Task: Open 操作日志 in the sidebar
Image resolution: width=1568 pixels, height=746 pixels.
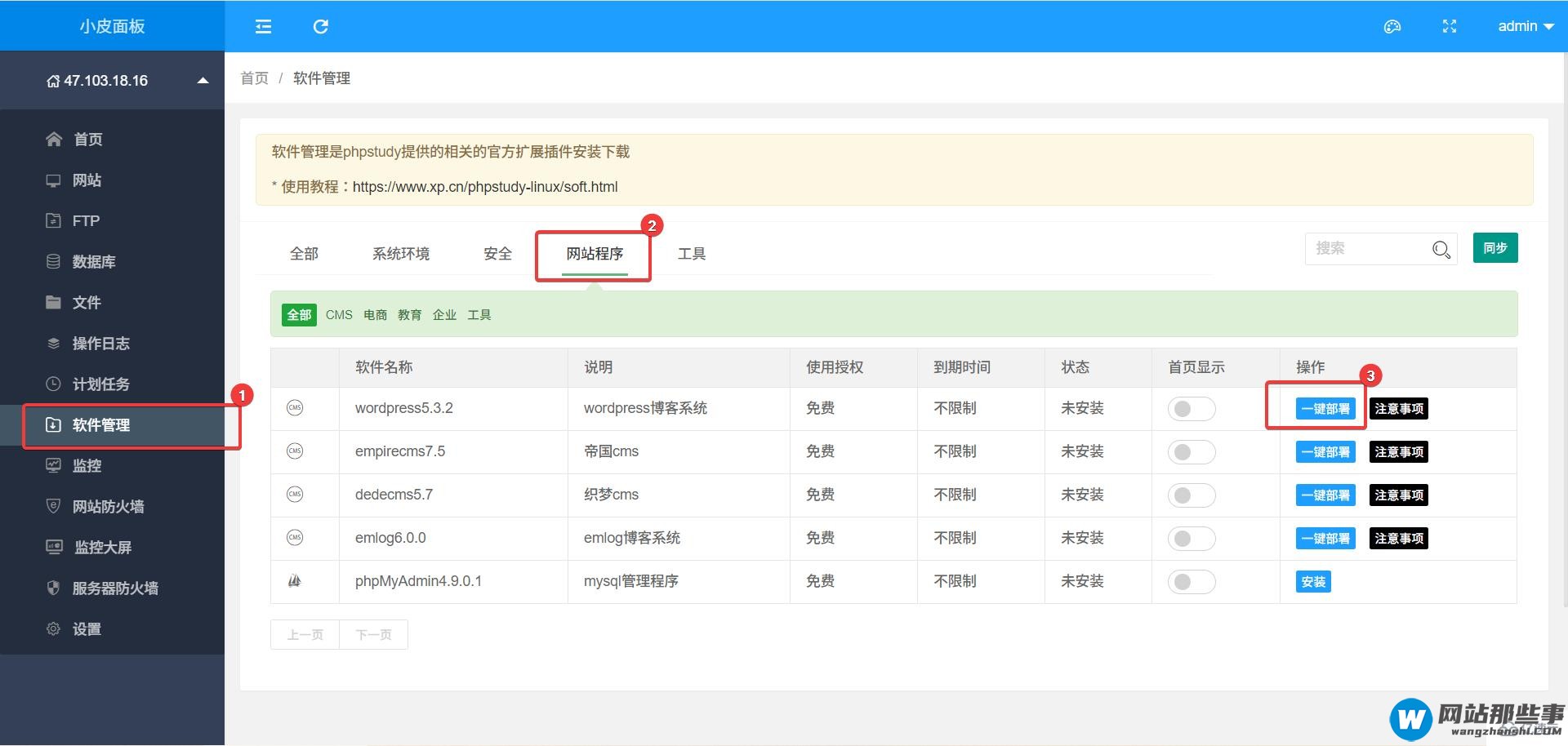Action: (112, 344)
